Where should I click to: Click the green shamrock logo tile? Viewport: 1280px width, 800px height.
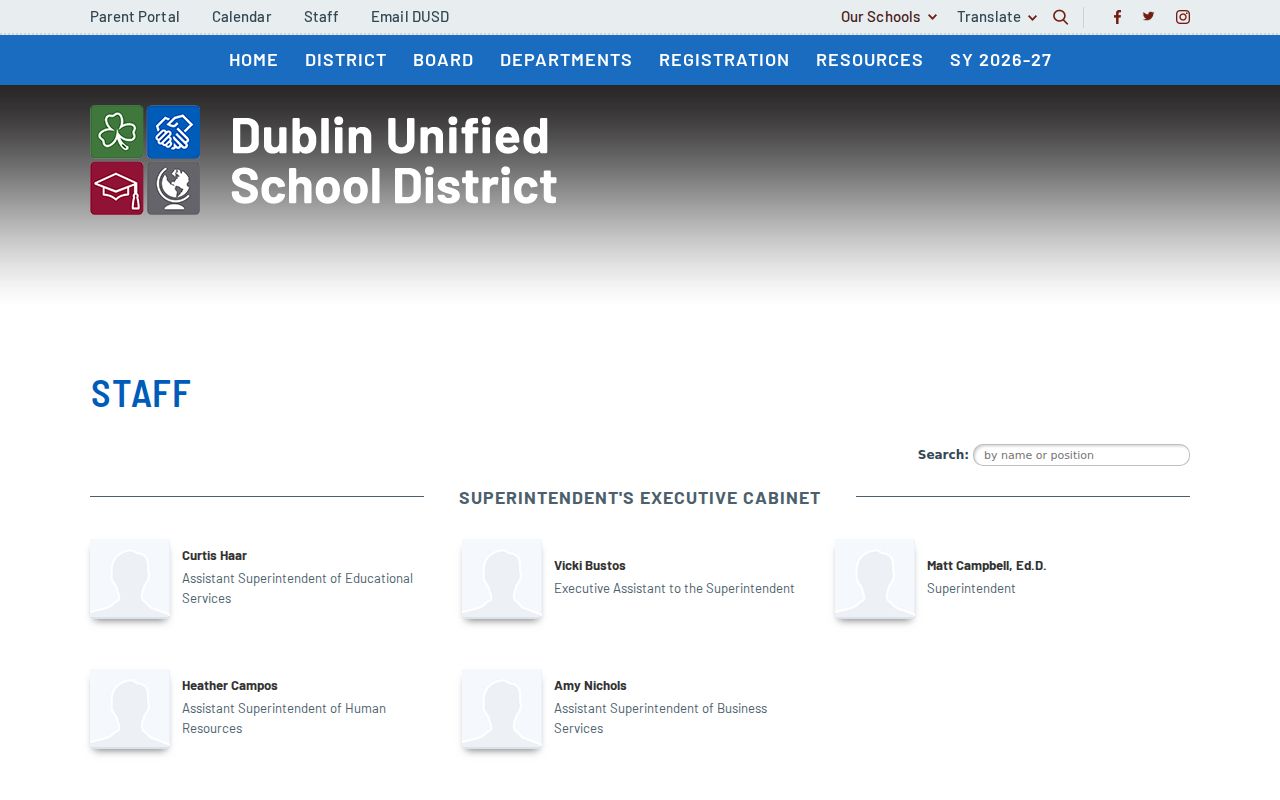tap(117, 132)
